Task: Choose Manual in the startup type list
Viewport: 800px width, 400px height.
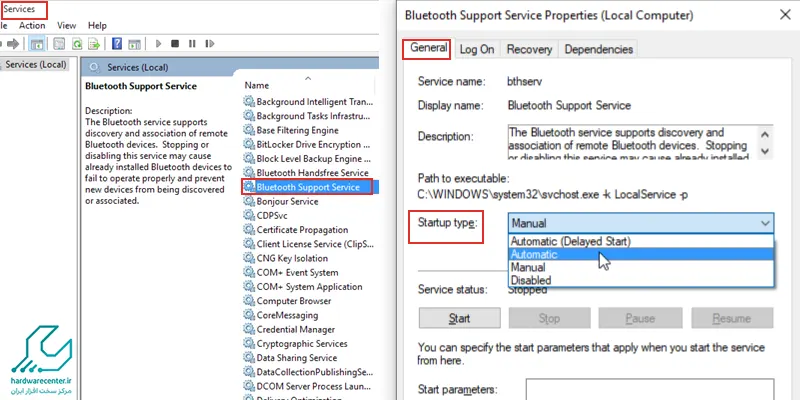Action: (641, 267)
